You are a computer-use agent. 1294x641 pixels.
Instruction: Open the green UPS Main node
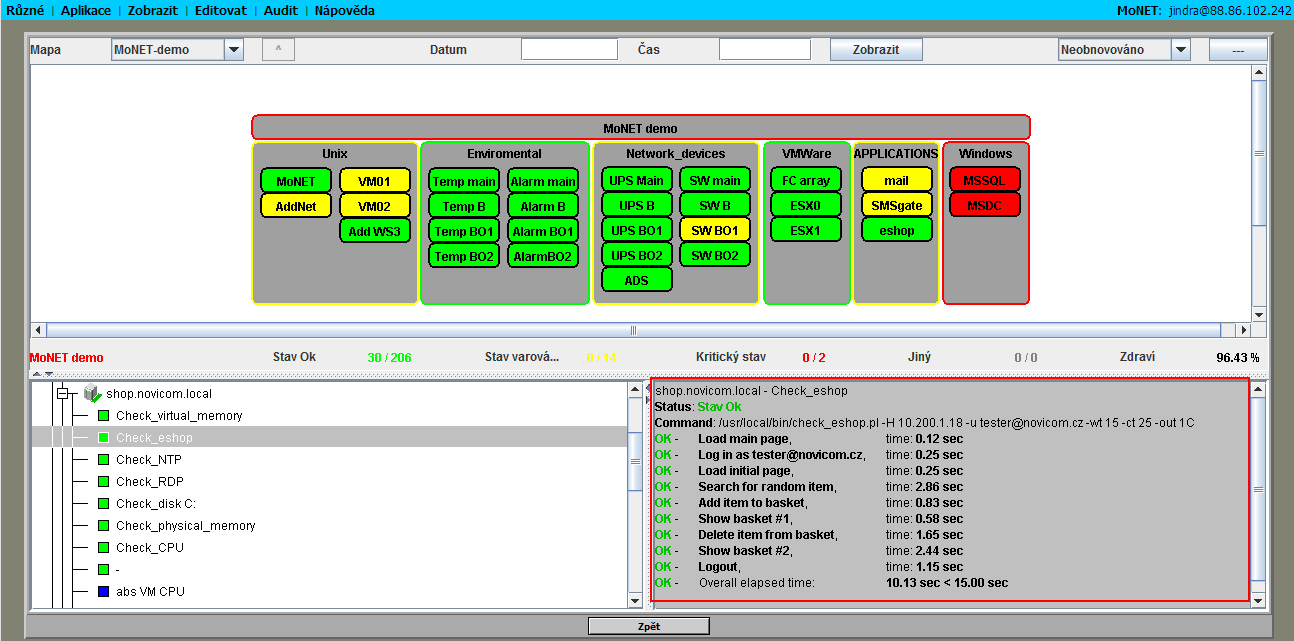[x=636, y=180]
